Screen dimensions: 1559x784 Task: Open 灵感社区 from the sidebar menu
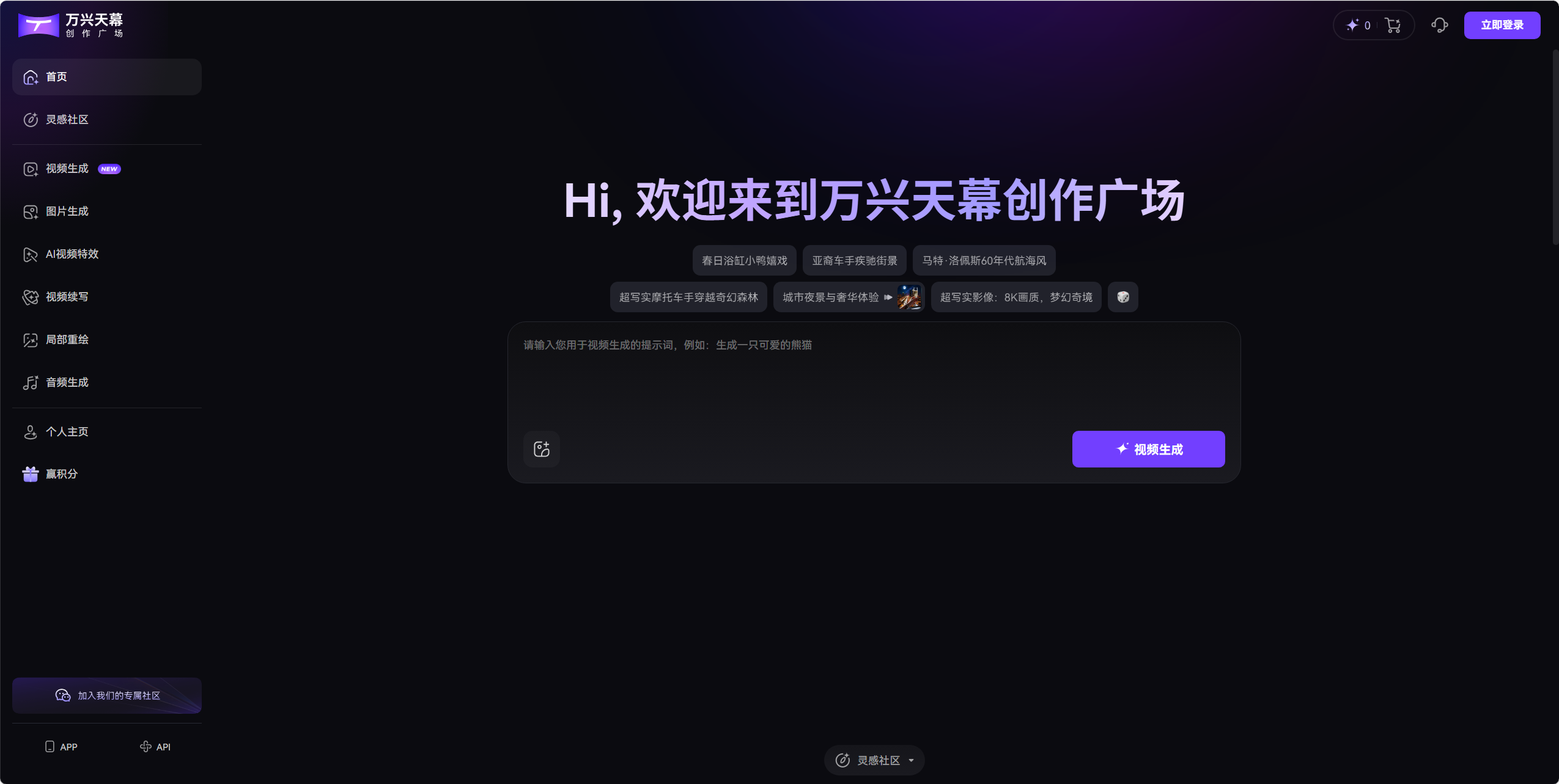[x=68, y=119]
